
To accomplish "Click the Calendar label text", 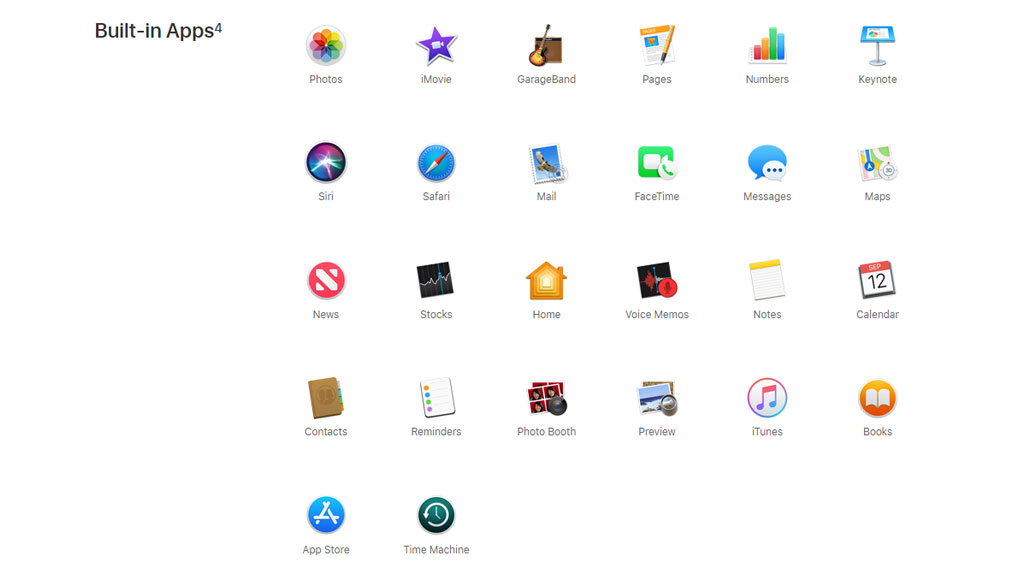I will (878, 314).
